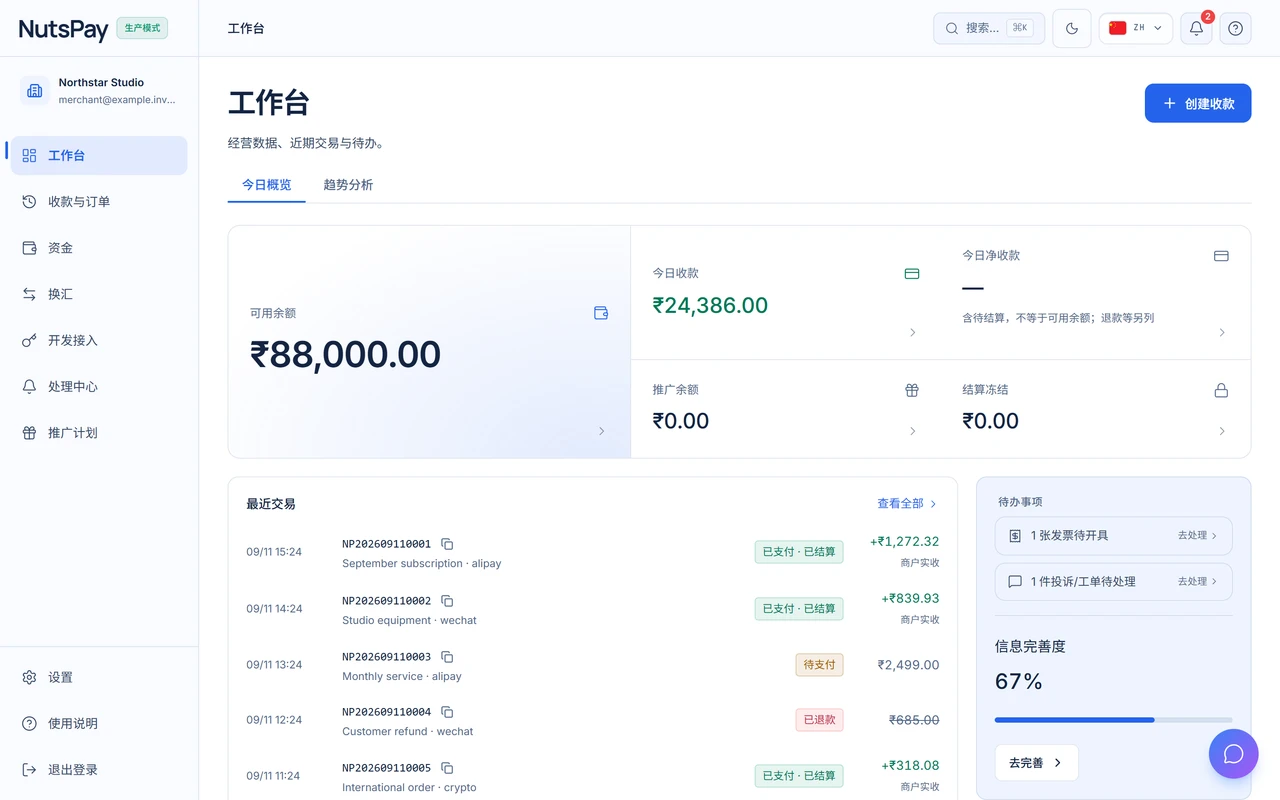
Task: Open the ZH language dropdown
Action: [1136, 28]
